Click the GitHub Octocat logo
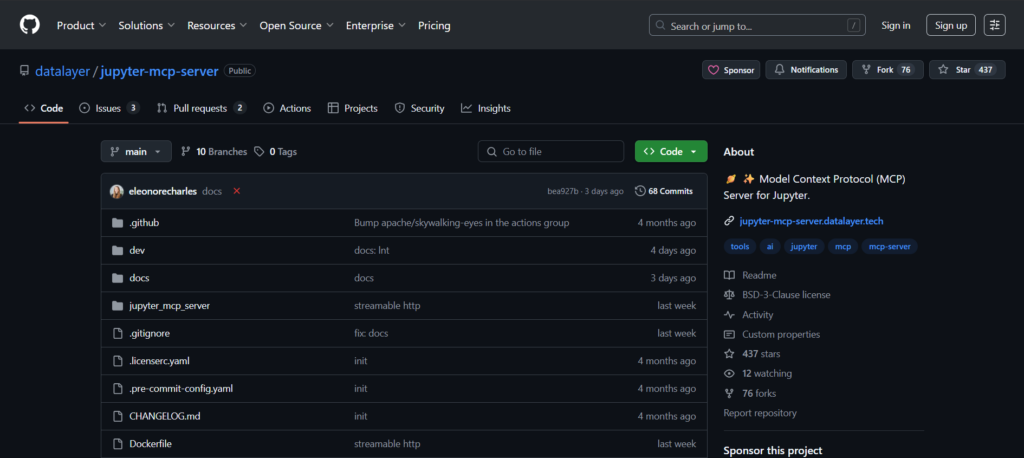 point(29,25)
